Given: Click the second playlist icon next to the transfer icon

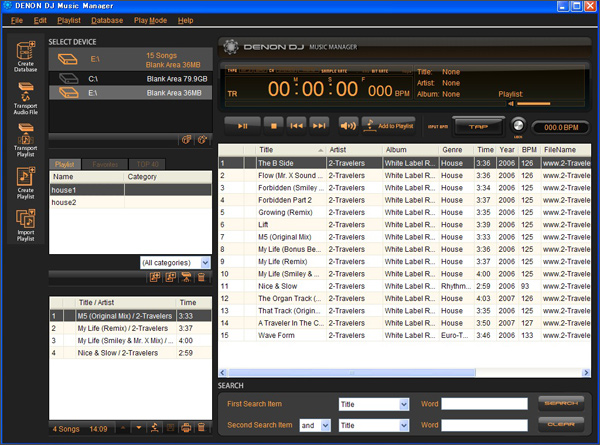Looking at the screenshot, I should point(171,277).
